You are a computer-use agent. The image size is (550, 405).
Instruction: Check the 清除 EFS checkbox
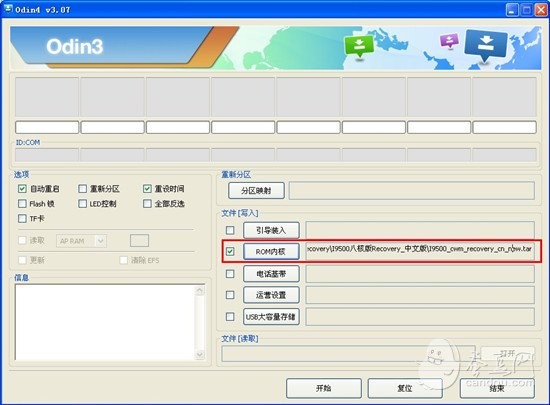point(123,260)
